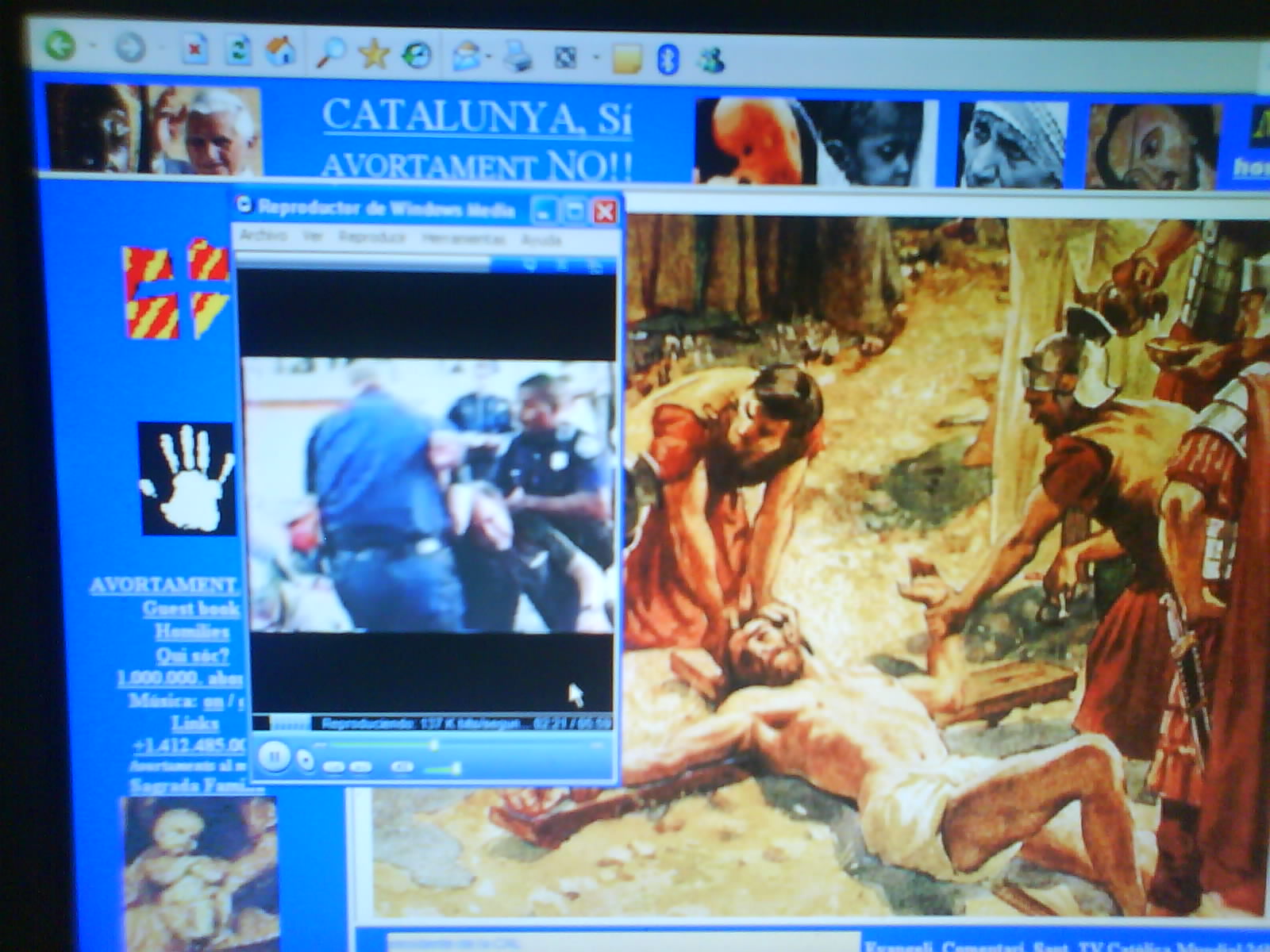
Task: Open the Ayuda menu in Windows Media Player
Action: [541, 240]
